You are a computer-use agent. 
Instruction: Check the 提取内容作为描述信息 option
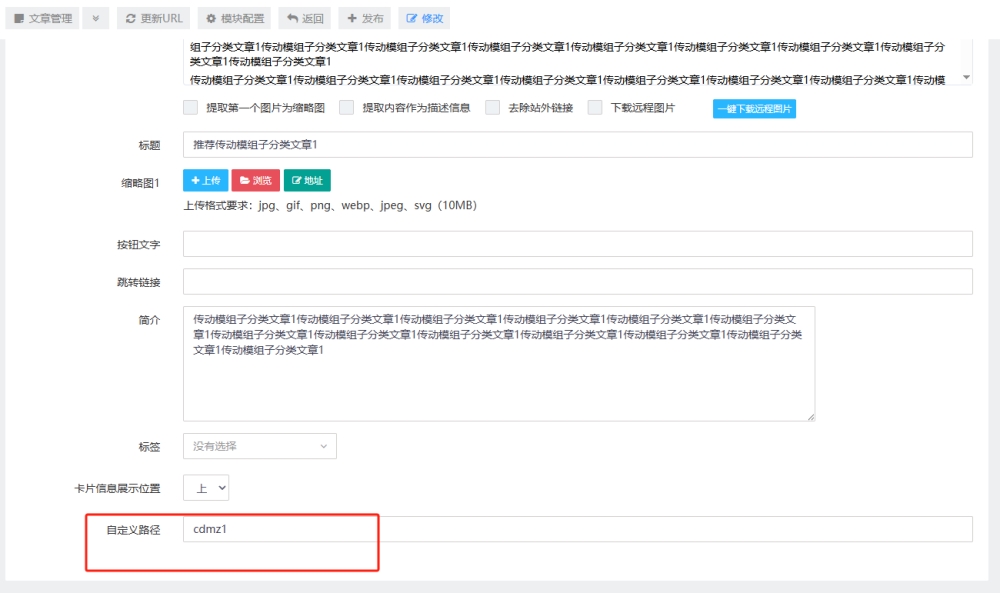pyautogui.click(x=346, y=107)
